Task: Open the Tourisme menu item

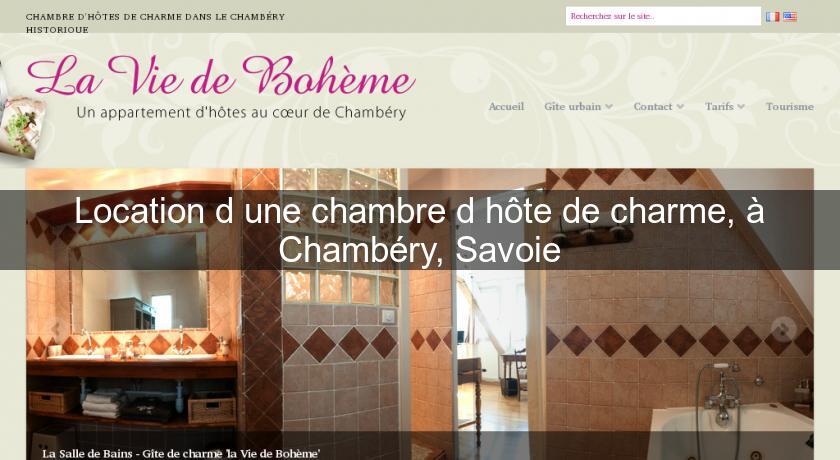Action: click(x=790, y=107)
